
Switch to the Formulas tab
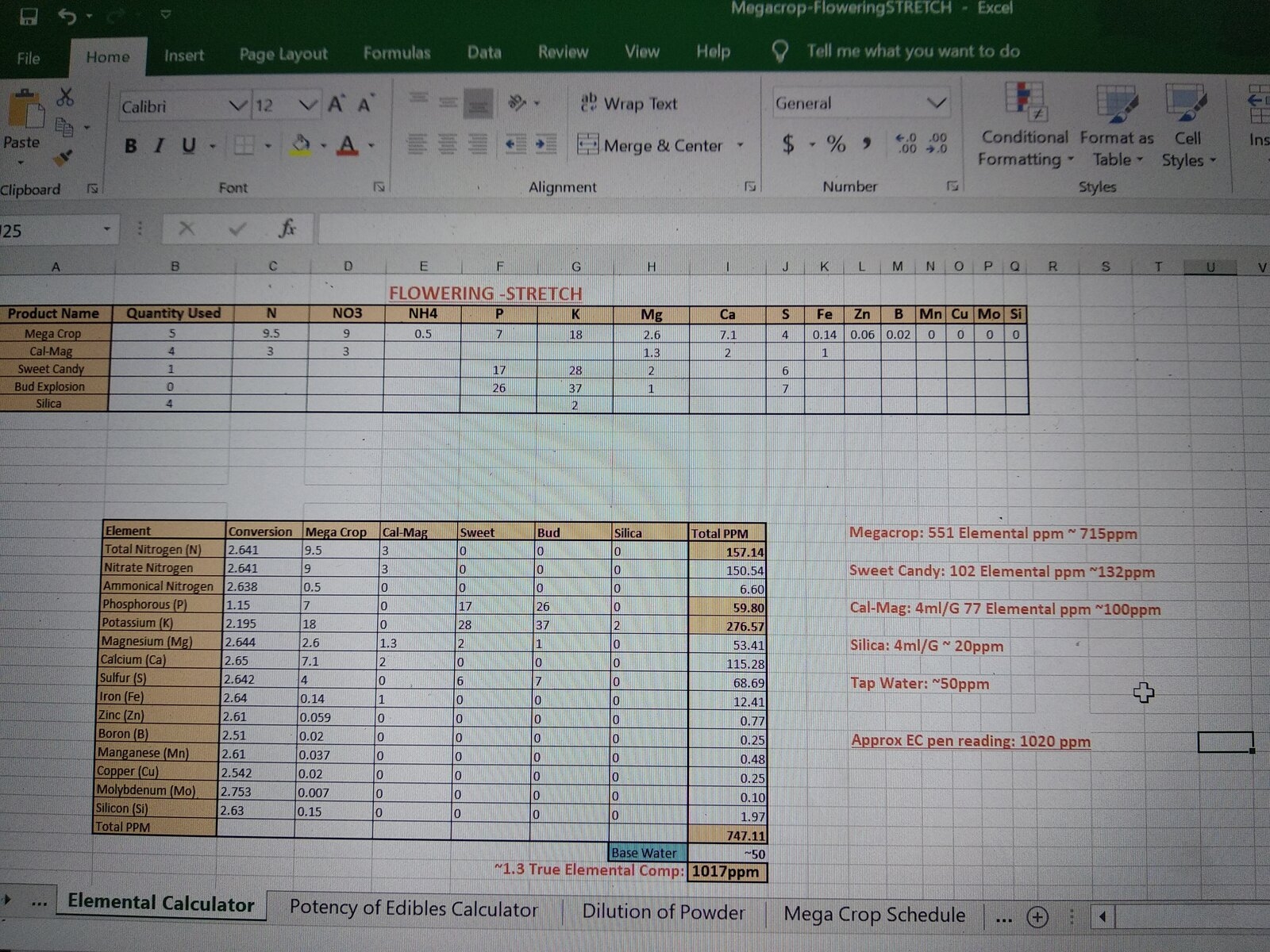coord(397,53)
